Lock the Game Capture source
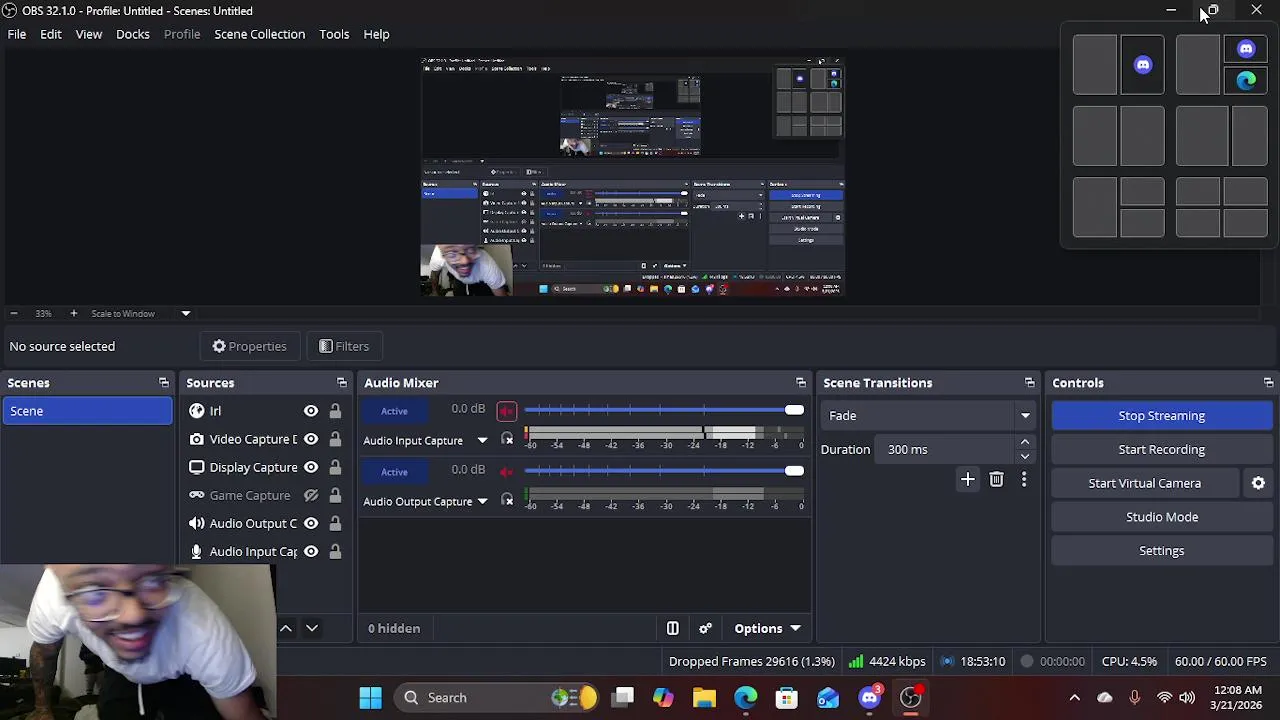Screen dimensions: 1280x720 click(335, 495)
